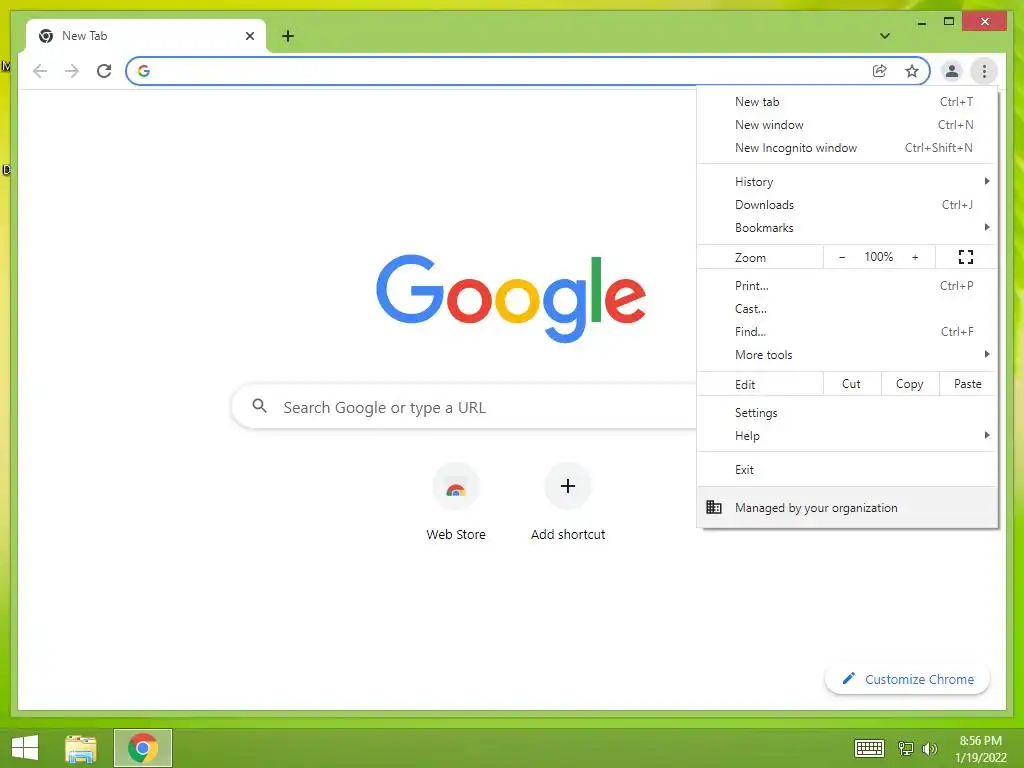Choose Exit from the menu

click(x=846, y=470)
